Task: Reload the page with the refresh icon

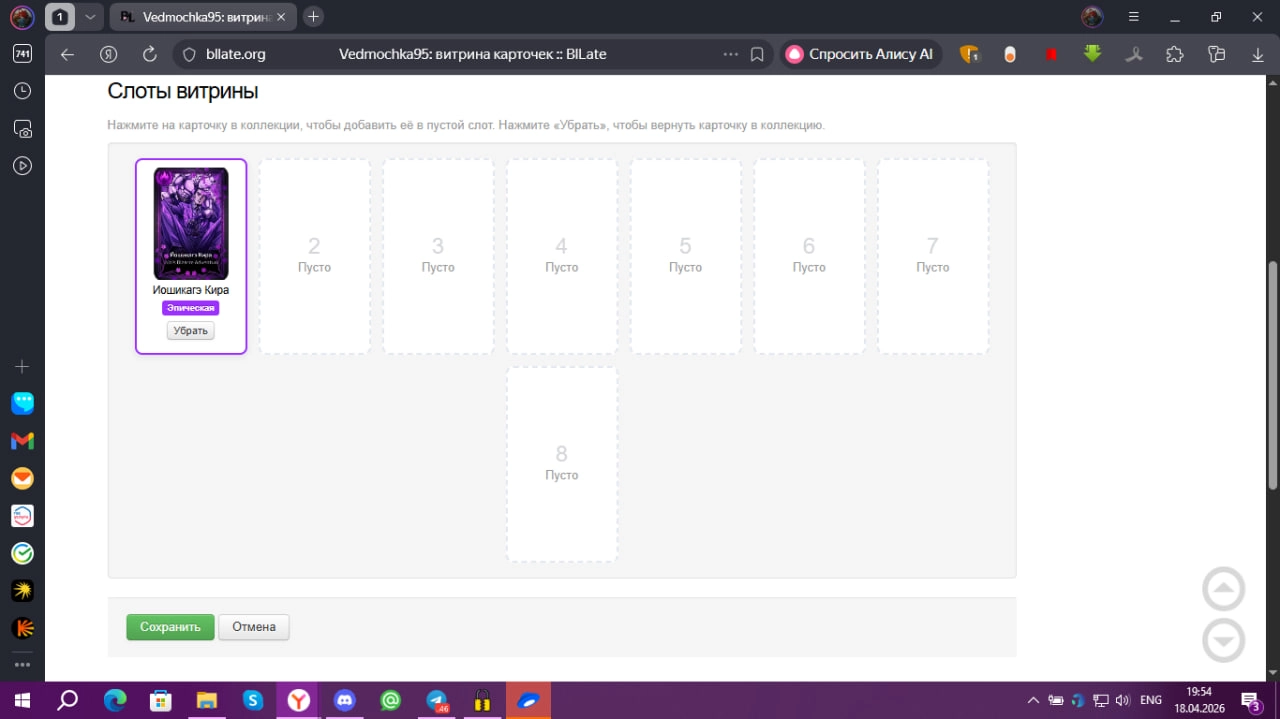Action: click(150, 55)
